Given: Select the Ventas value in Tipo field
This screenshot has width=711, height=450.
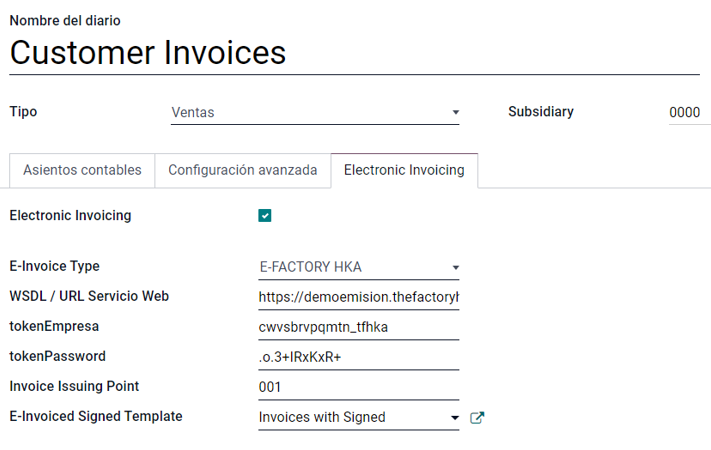Looking at the screenshot, I should pyautogui.click(x=193, y=112).
